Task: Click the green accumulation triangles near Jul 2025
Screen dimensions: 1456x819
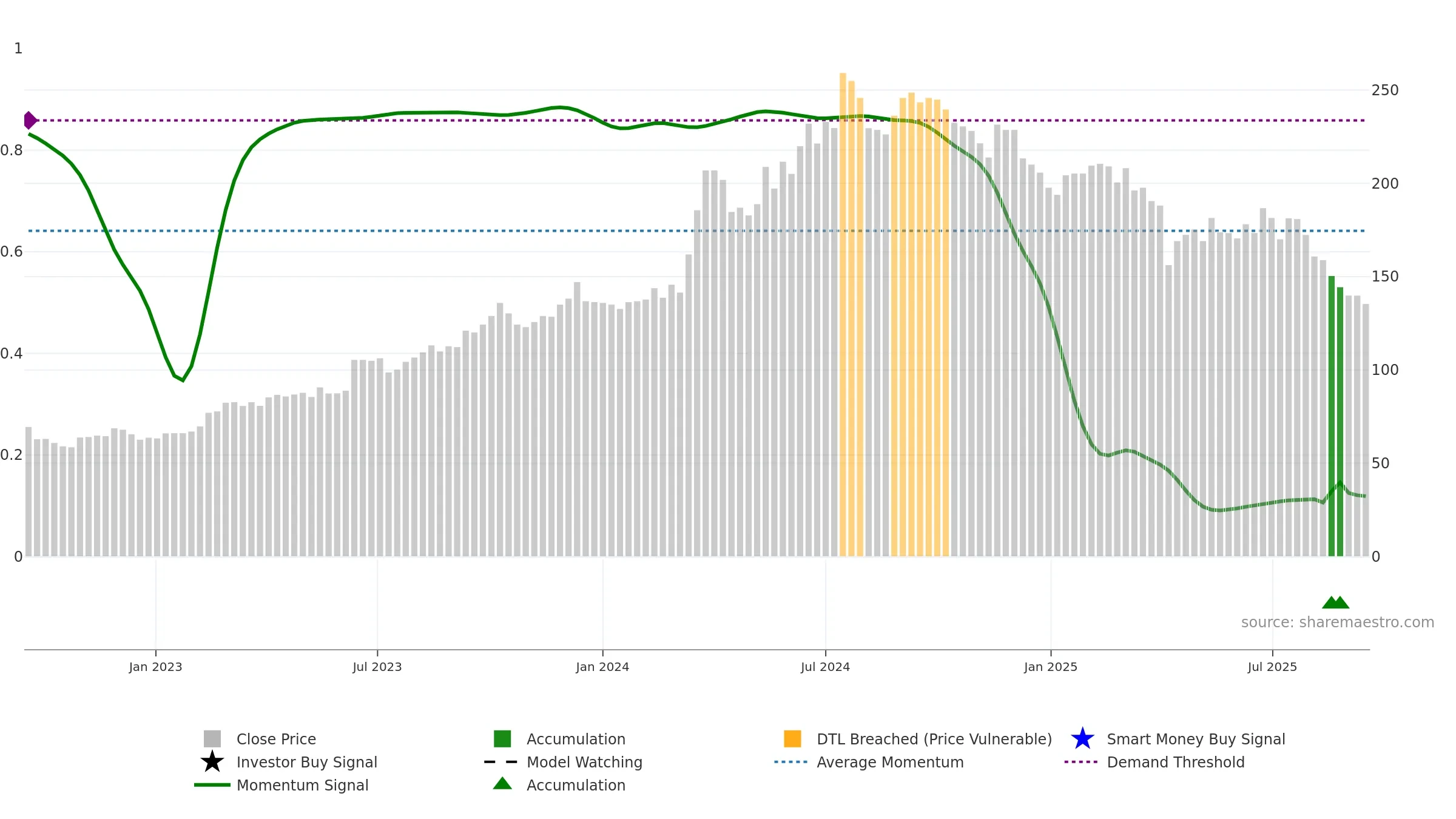Action: point(1336,602)
